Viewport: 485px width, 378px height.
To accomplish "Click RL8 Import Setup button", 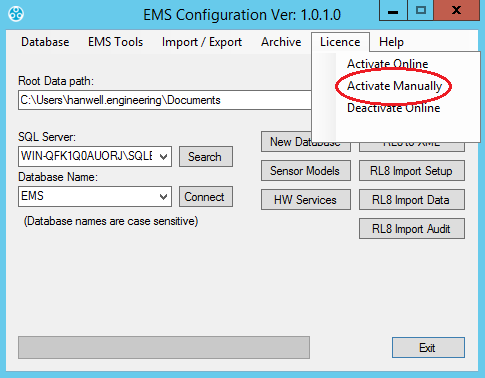I will click(x=412, y=171).
